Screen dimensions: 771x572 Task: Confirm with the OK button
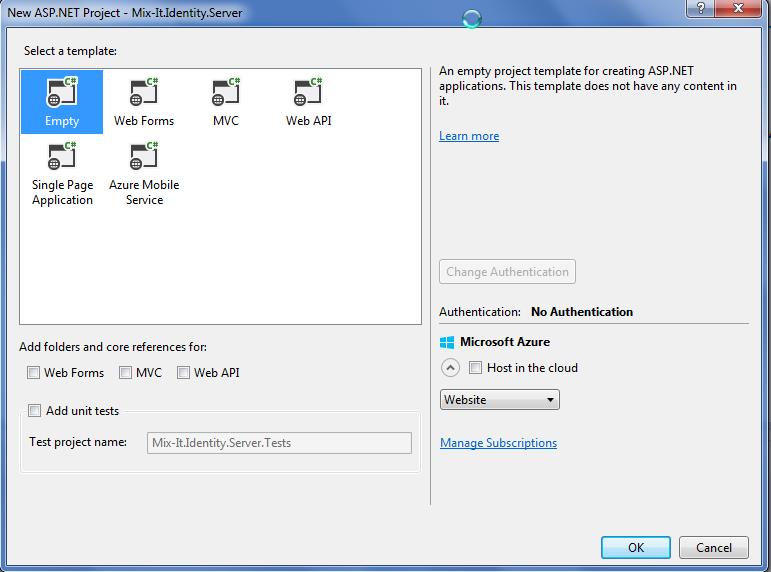tap(636, 547)
